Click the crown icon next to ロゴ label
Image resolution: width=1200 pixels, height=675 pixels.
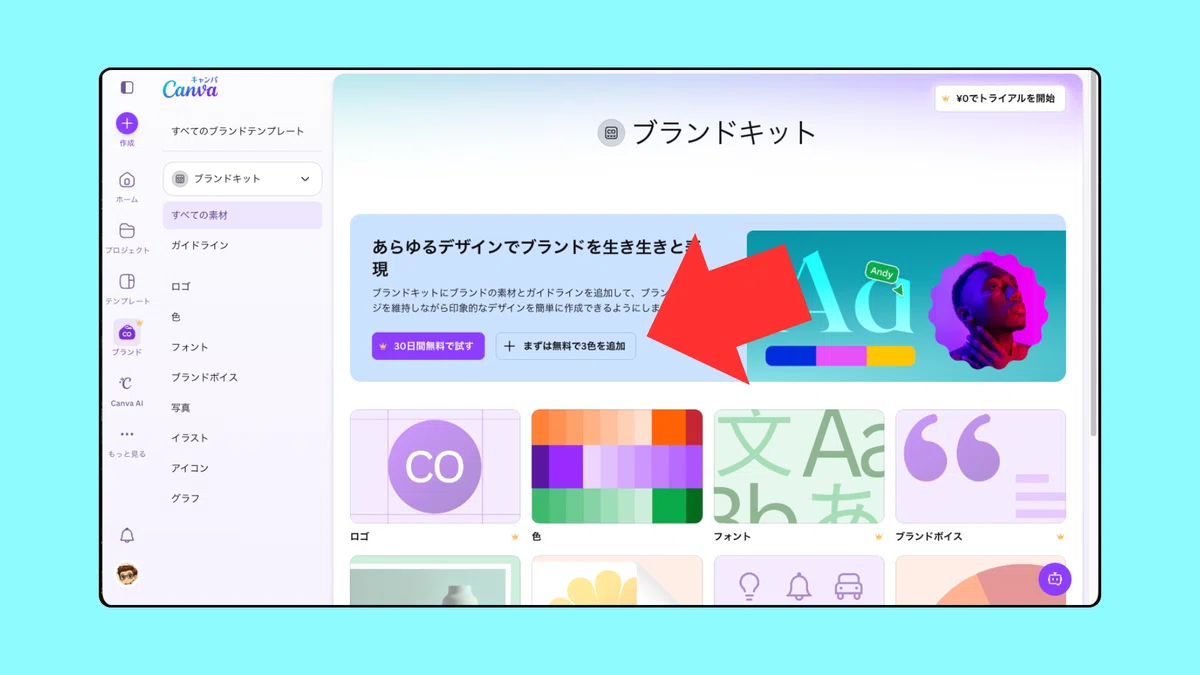(515, 537)
